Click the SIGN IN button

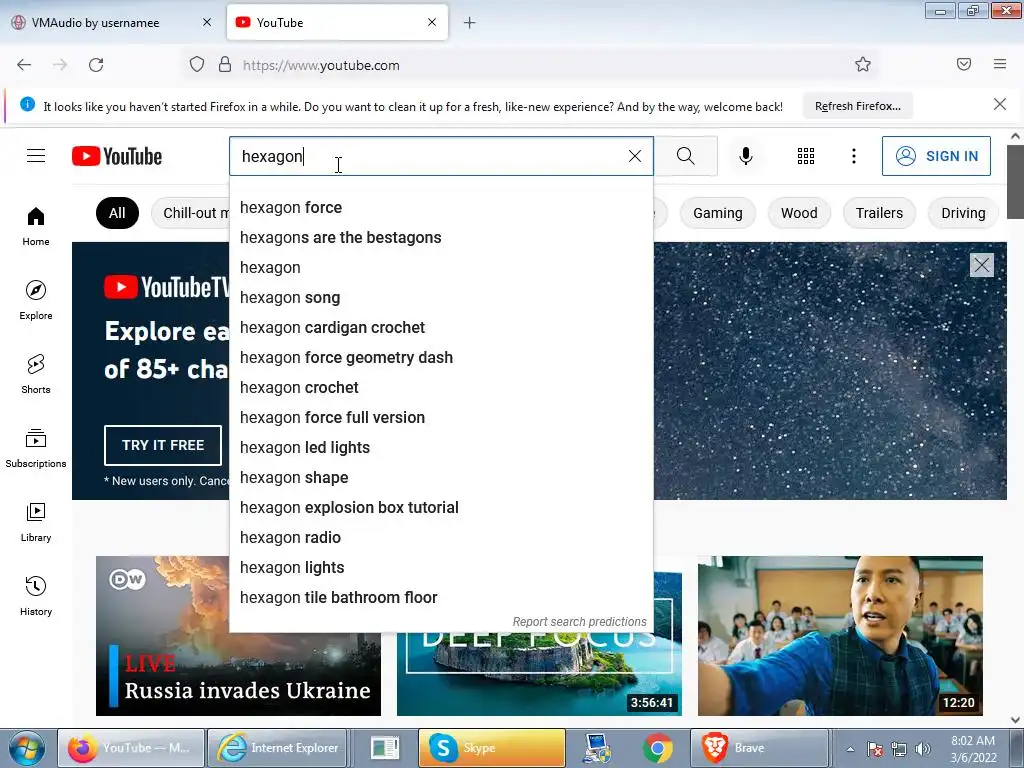tap(936, 156)
